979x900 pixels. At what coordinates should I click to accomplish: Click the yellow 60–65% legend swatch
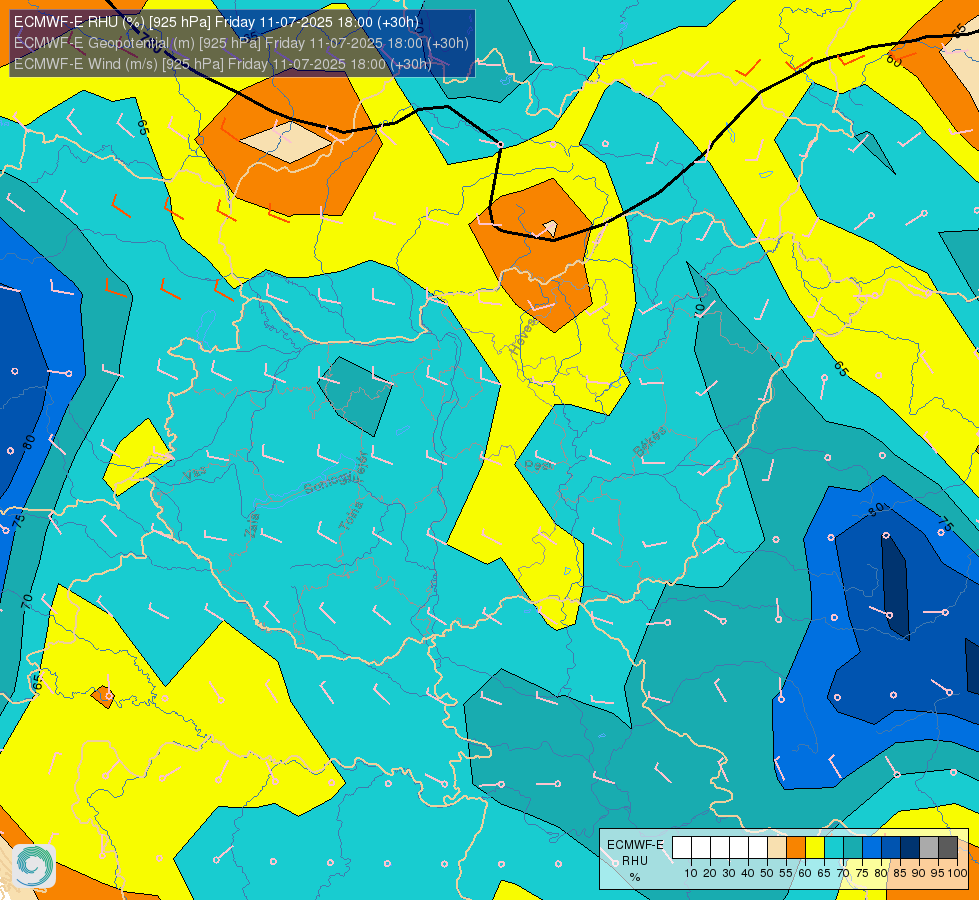click(815, 848)
